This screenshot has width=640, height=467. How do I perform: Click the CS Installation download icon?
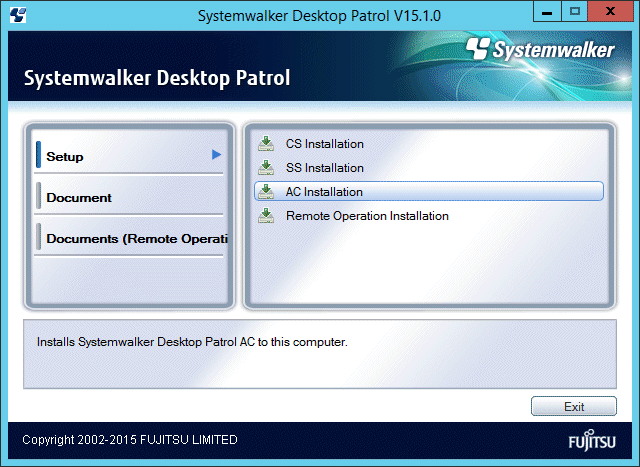pos(266,144)
